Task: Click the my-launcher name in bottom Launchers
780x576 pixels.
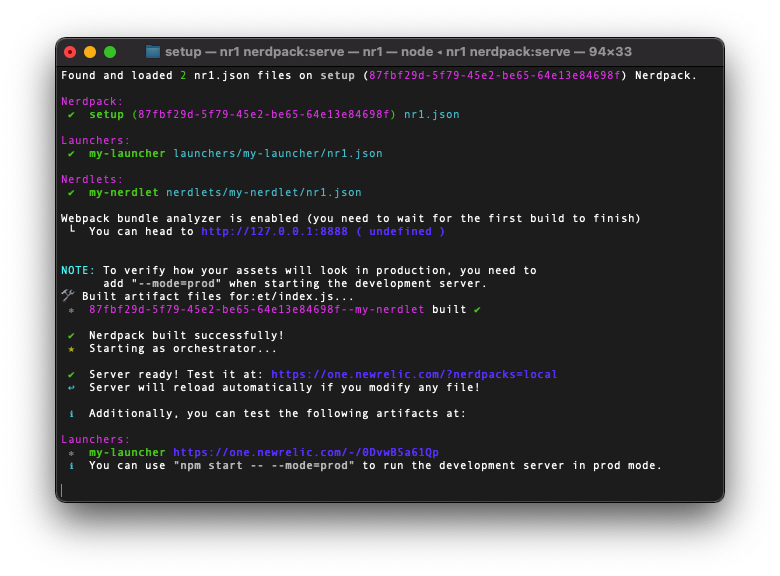Action: (x=127, y=452)
